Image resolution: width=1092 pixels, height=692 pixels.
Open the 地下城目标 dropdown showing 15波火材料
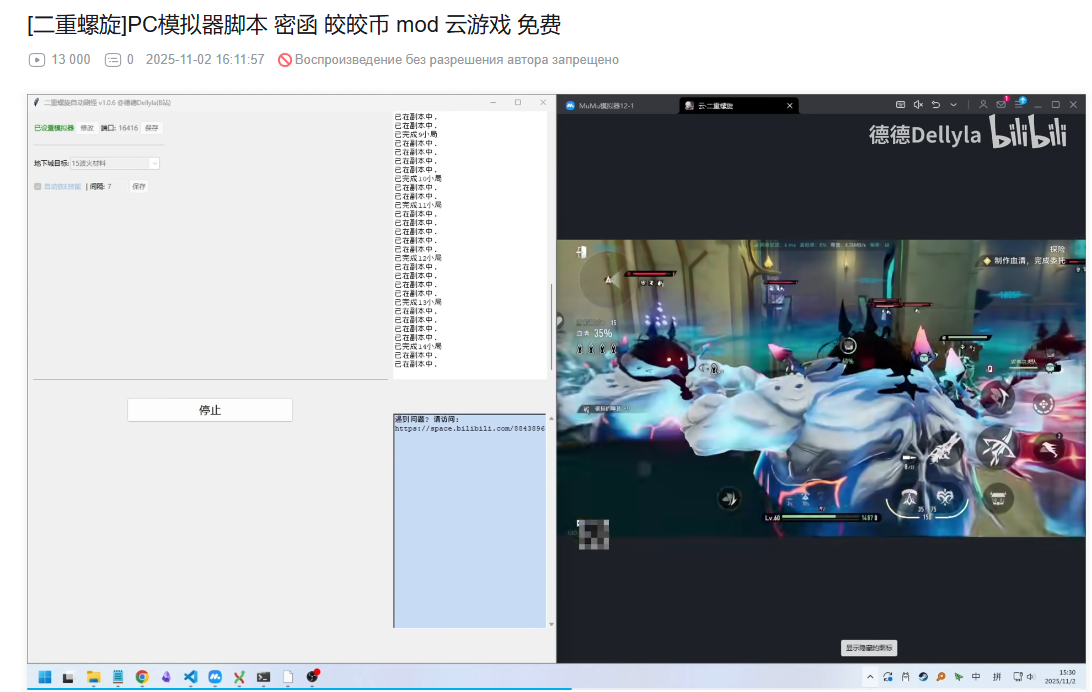click(115, 163)
